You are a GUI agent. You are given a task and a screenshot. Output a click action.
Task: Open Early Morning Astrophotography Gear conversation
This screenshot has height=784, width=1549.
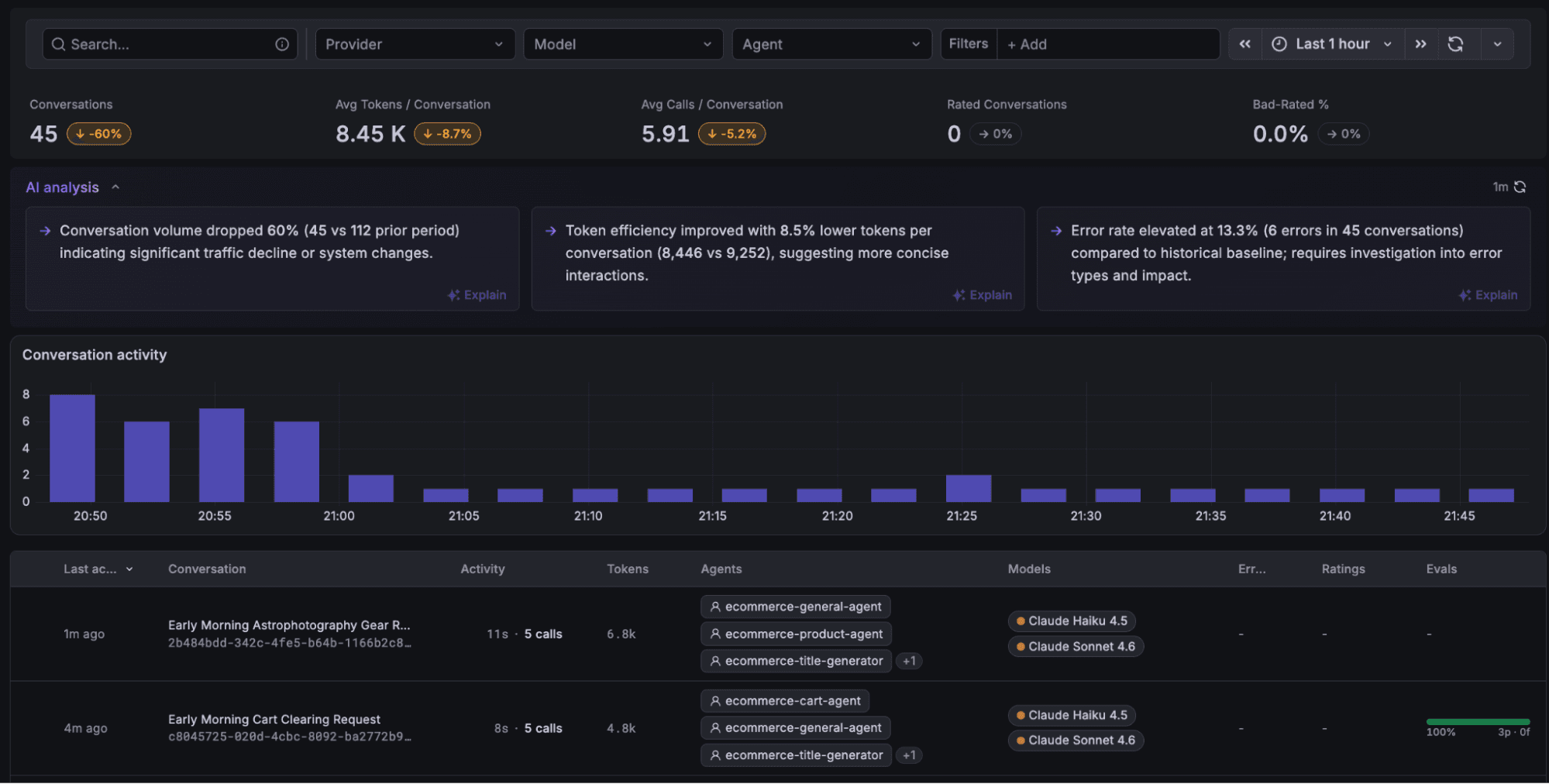(289, 624)
